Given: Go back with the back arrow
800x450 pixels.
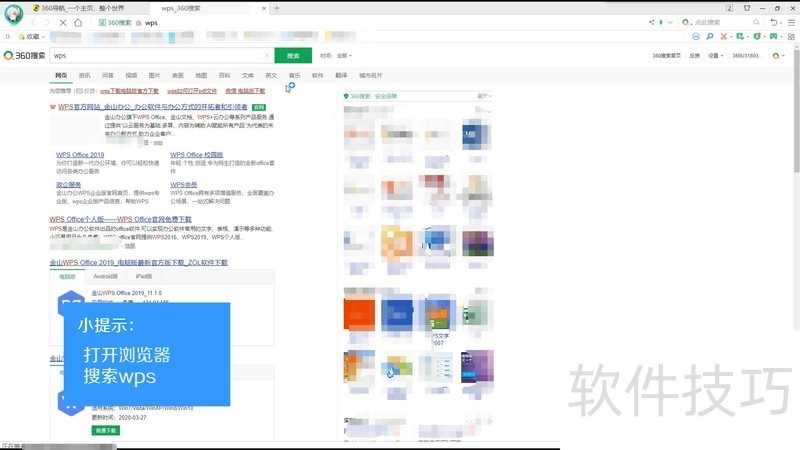Looking at the screenshot, I should click(34, 22).
